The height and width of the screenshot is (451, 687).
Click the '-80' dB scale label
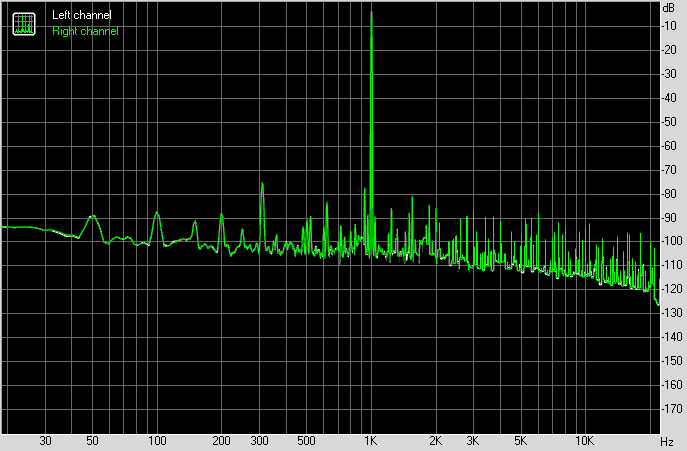point(669,193)
